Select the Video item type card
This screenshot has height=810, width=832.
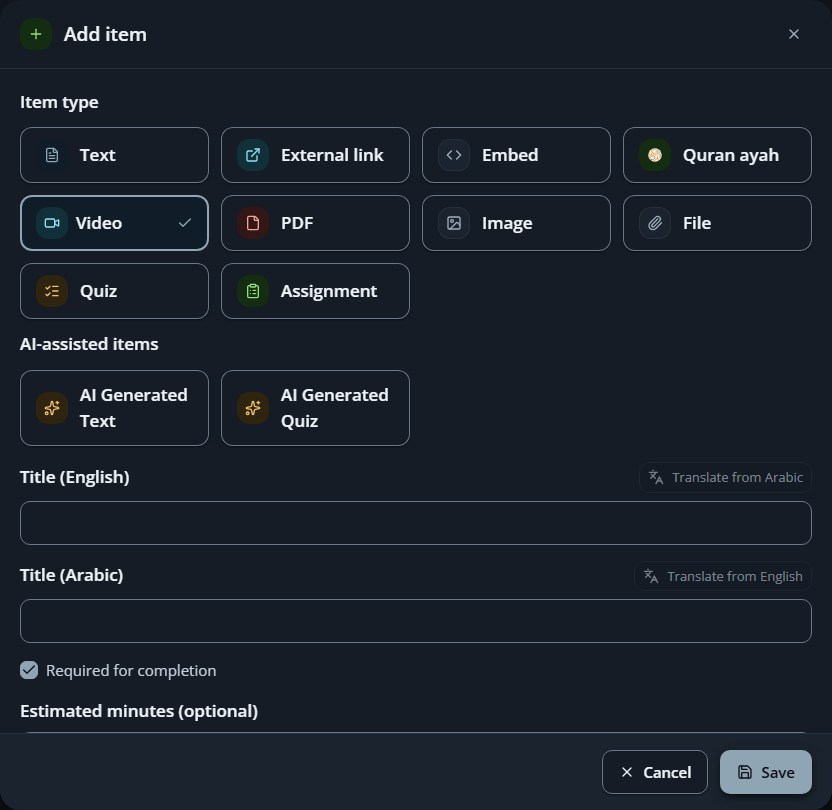tap(114, 223)
